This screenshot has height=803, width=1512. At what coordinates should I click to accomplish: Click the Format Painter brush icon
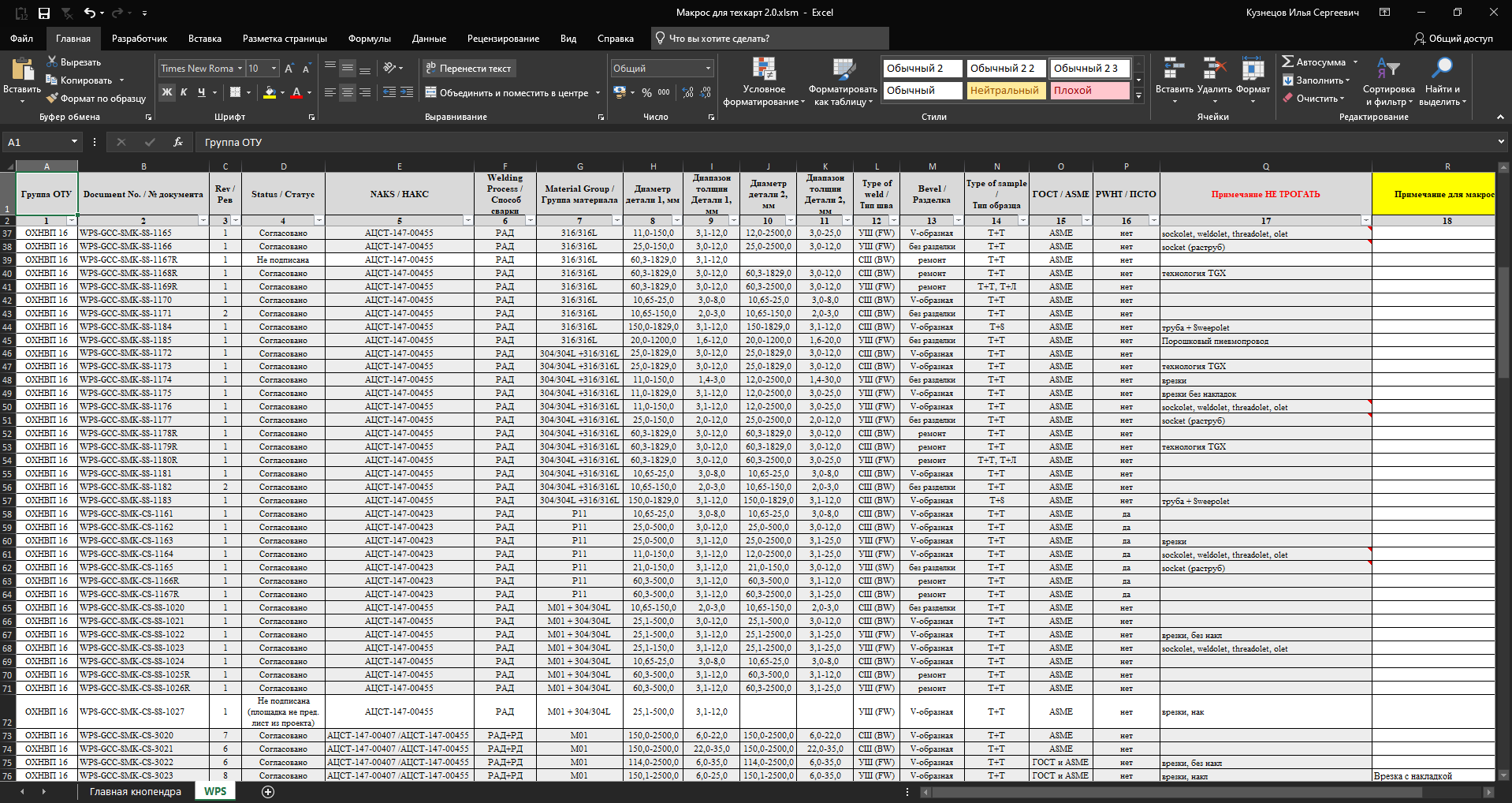click(53, 99)
